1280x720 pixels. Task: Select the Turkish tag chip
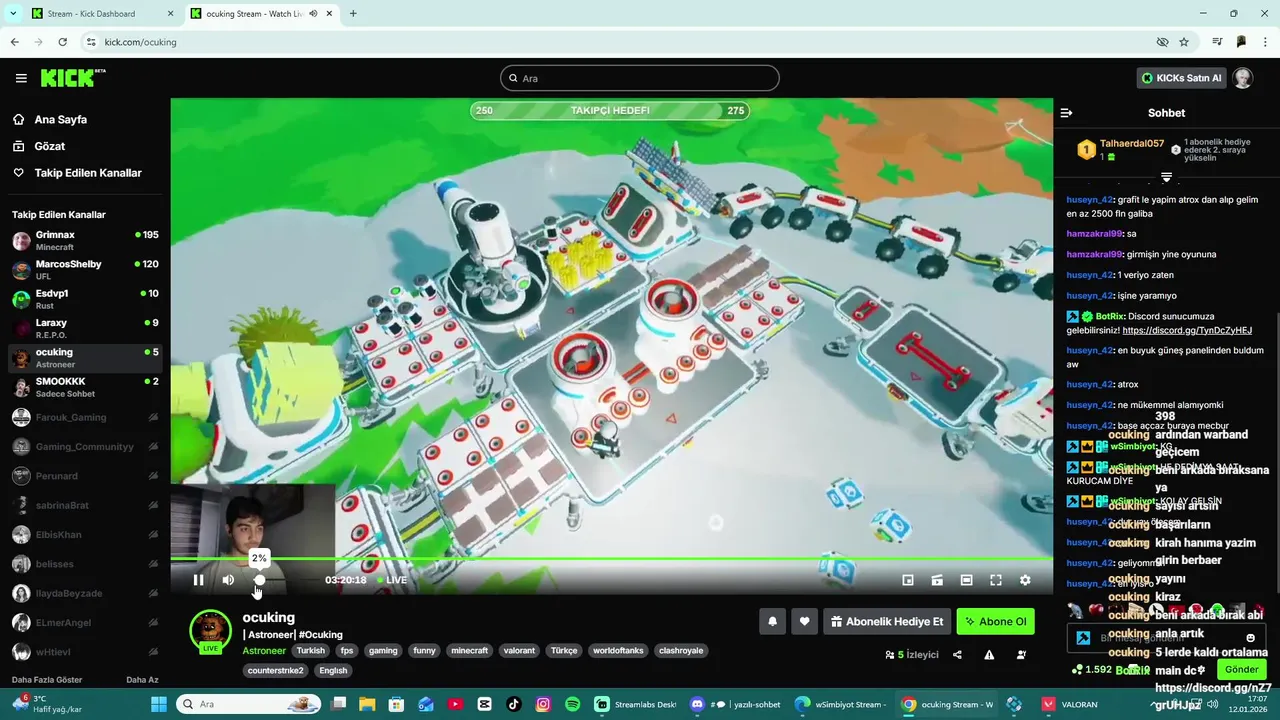(x=310, y=650)
